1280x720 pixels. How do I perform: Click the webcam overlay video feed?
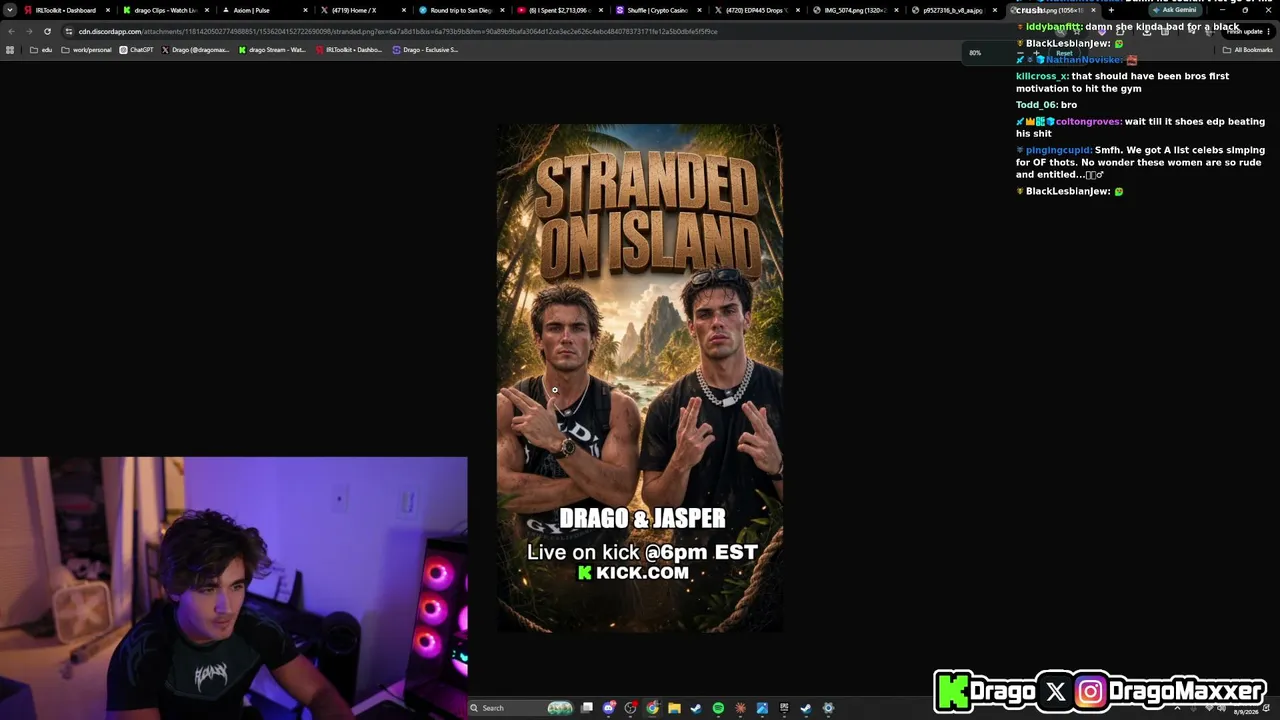(x=233, y=588)
